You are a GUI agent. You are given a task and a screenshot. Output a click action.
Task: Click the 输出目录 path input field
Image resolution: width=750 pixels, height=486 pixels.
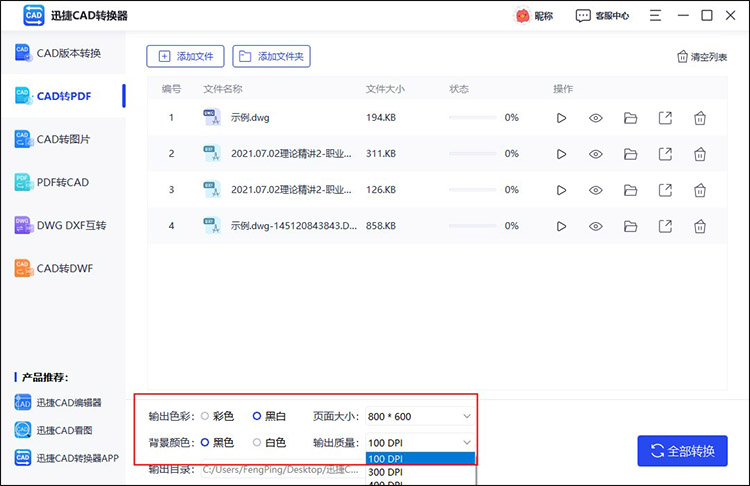pos(283,470)
